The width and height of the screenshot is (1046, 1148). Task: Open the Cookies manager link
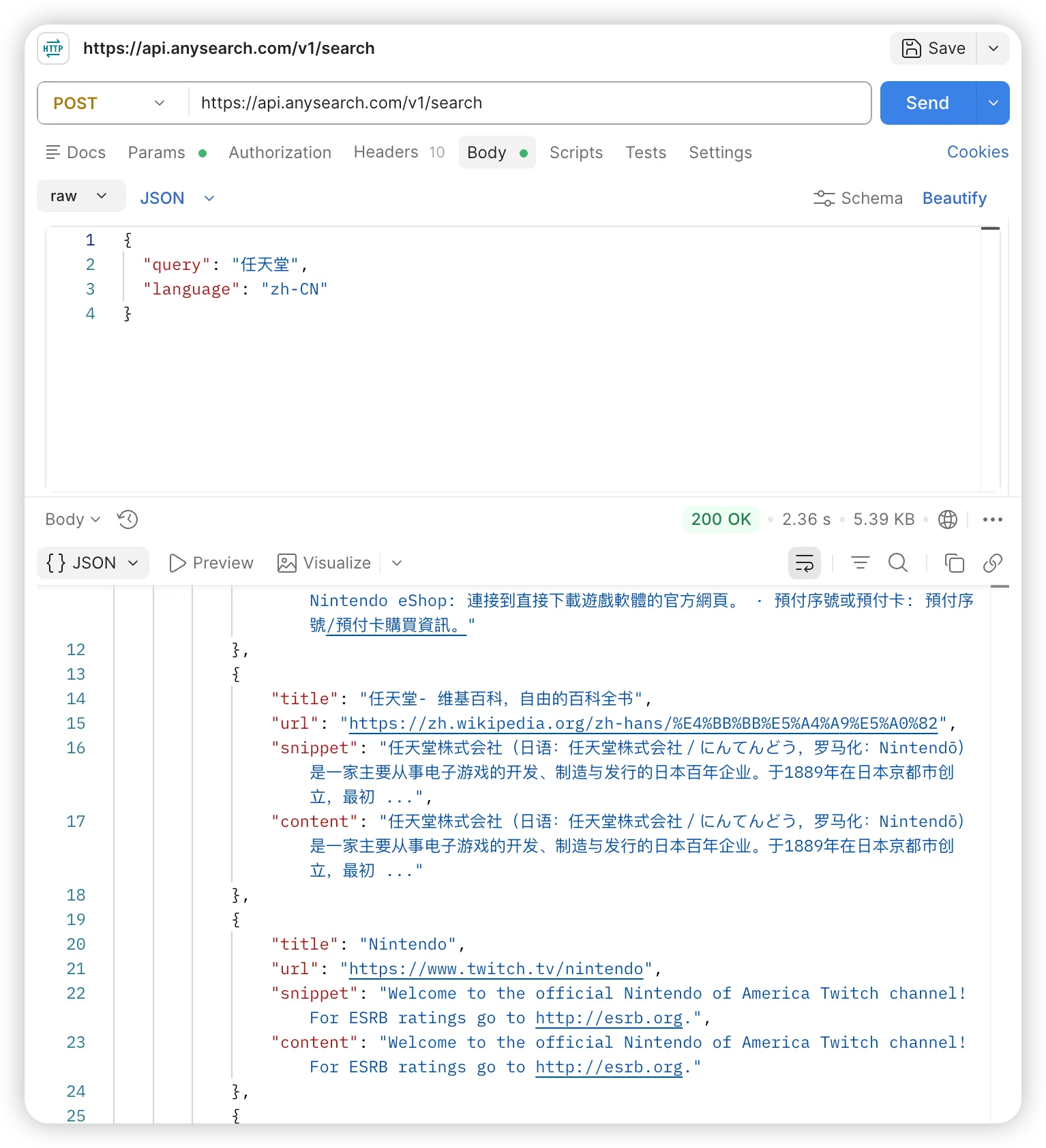point(978,152)
